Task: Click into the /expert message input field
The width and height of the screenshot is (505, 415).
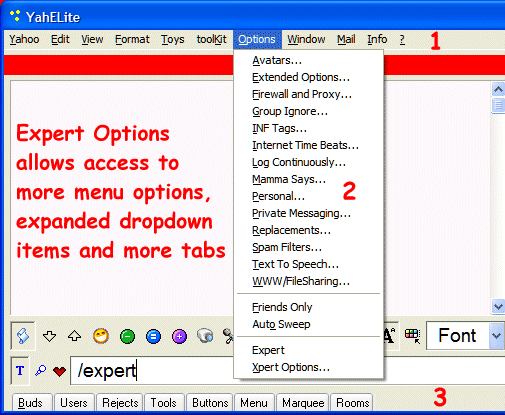Action: coord(152,370)
